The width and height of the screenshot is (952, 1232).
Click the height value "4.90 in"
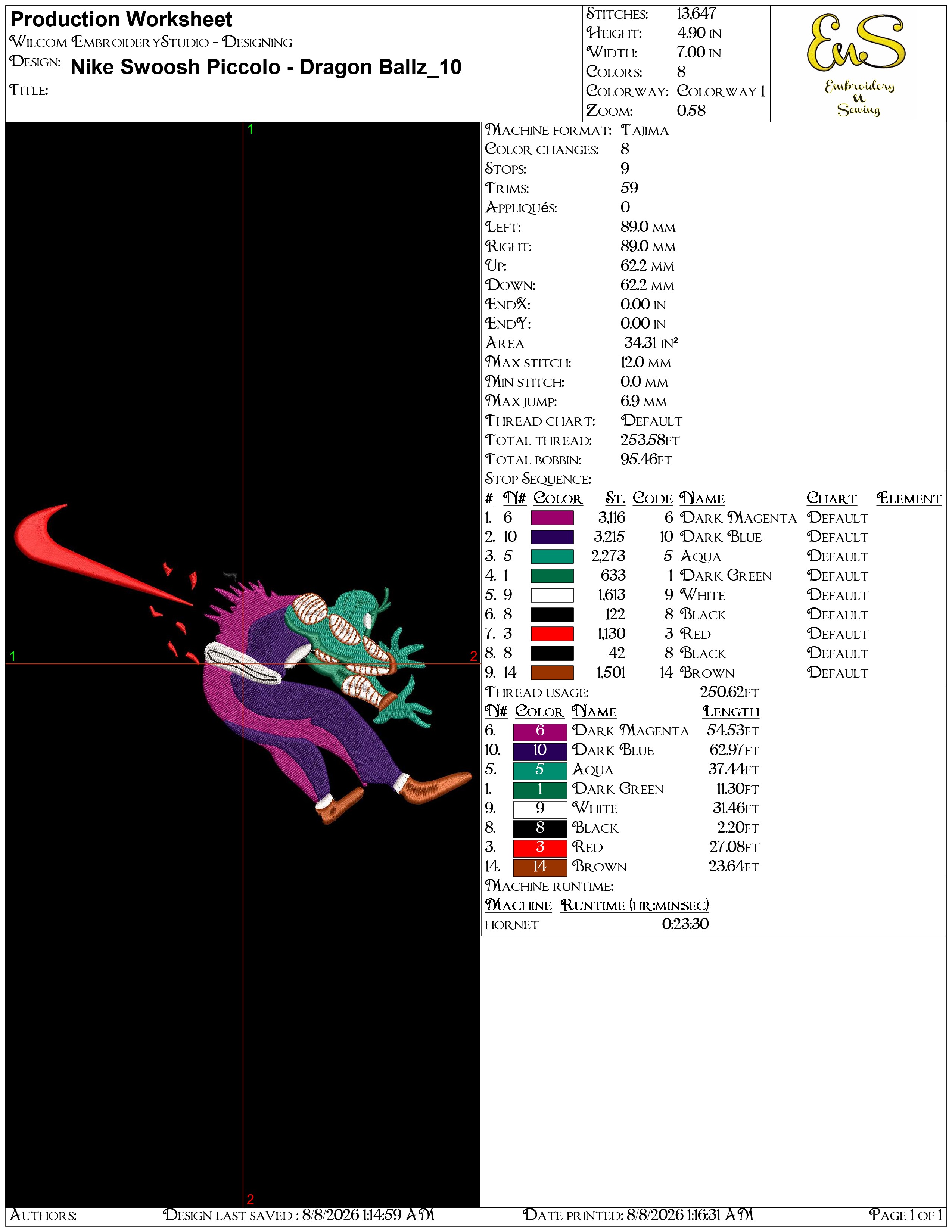point(699,33)
